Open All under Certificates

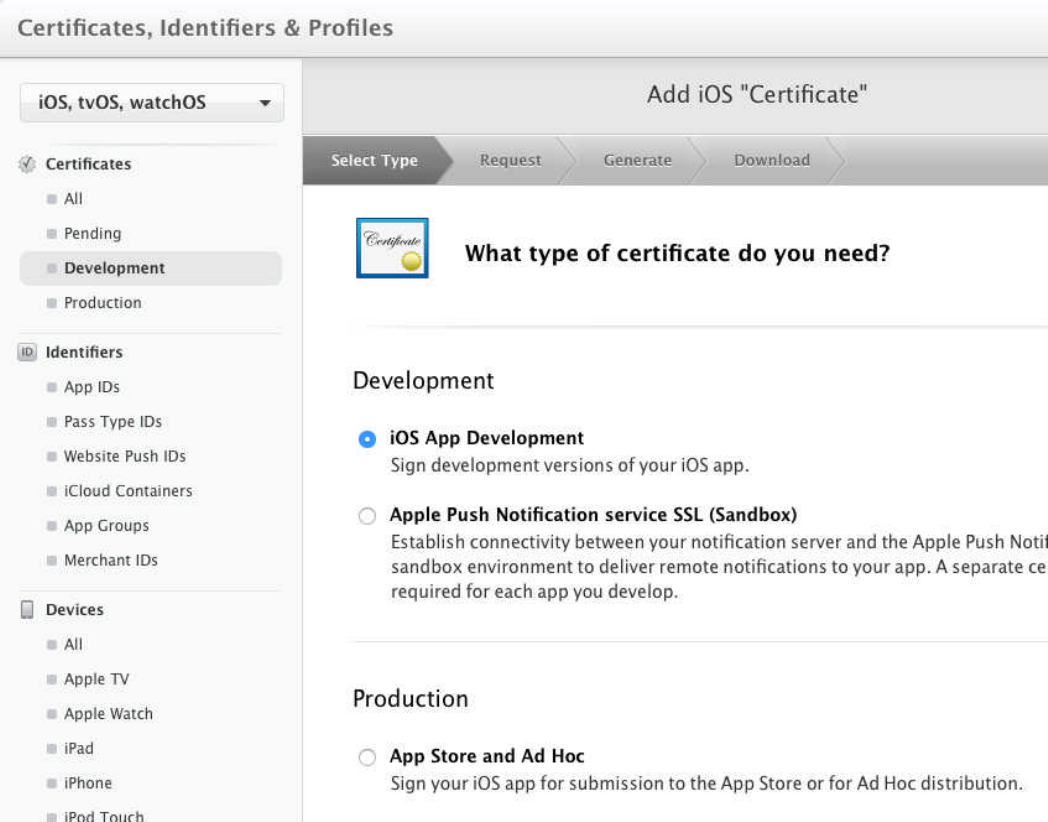(x=74, y=198)
